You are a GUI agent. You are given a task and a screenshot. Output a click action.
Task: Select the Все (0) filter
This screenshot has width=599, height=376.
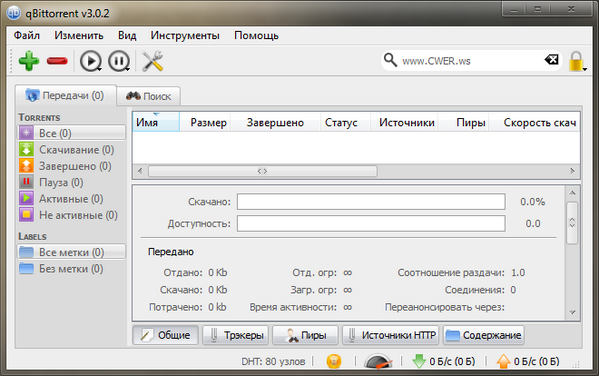coord(71,133)
